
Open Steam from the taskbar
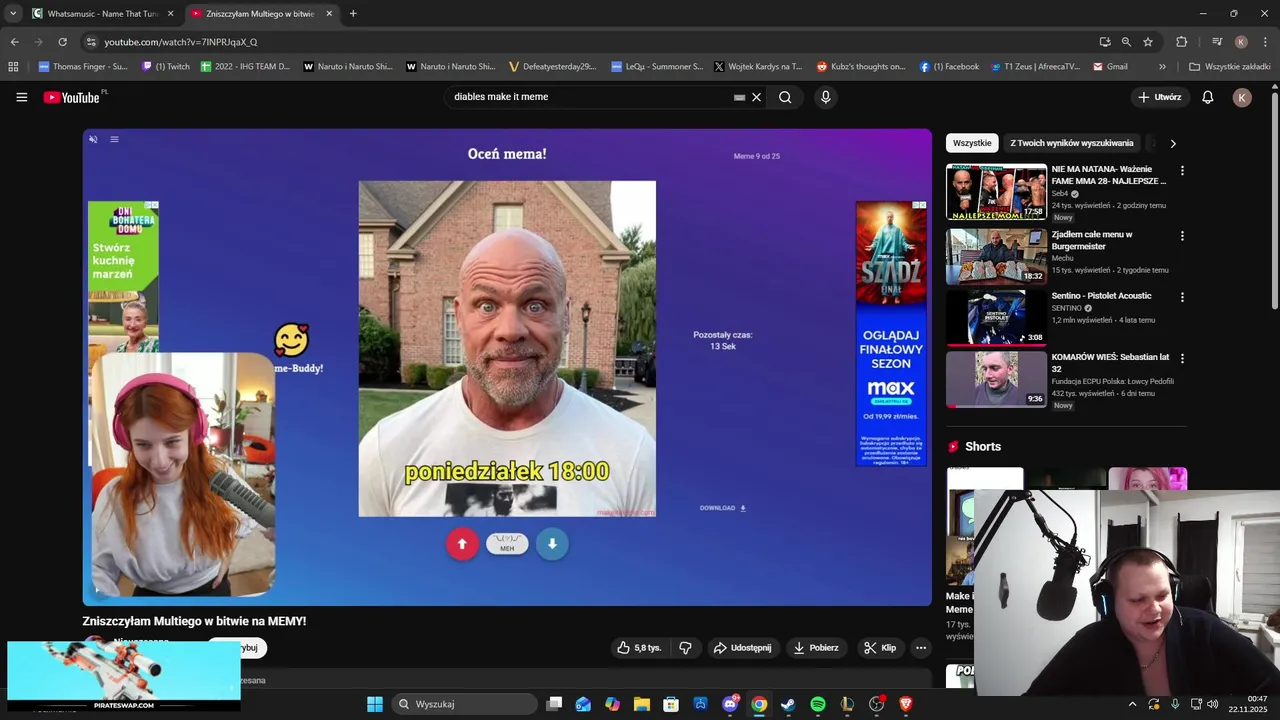coord(788,704)
